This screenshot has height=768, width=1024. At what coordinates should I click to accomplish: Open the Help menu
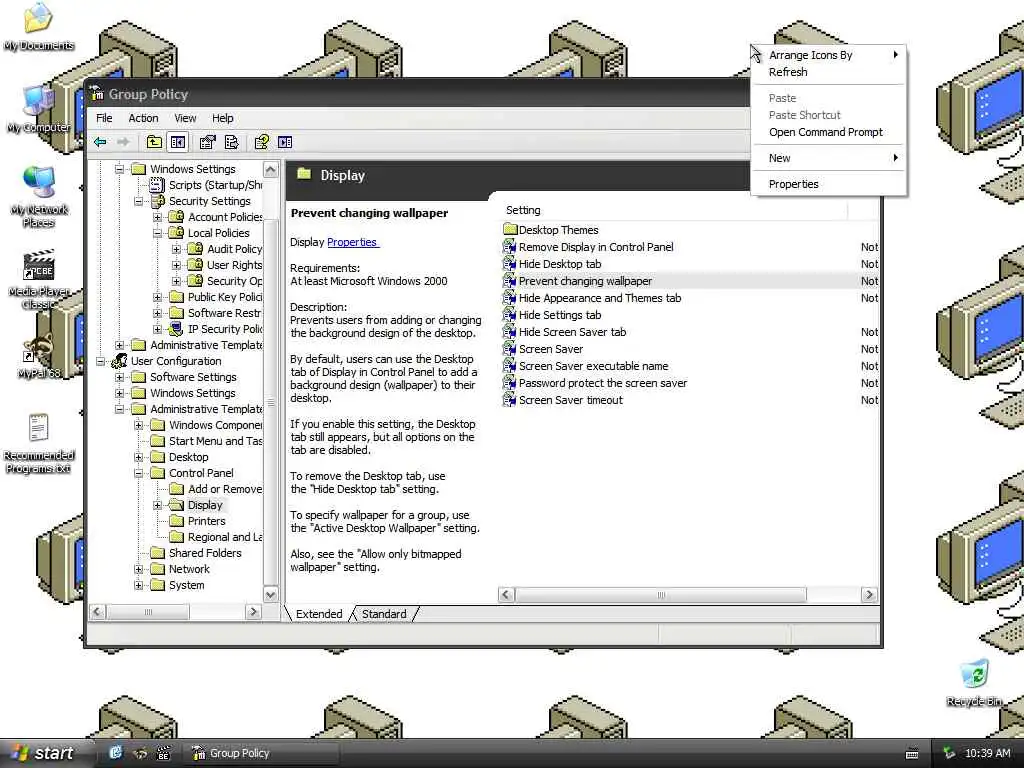click(x=223, y=118)
